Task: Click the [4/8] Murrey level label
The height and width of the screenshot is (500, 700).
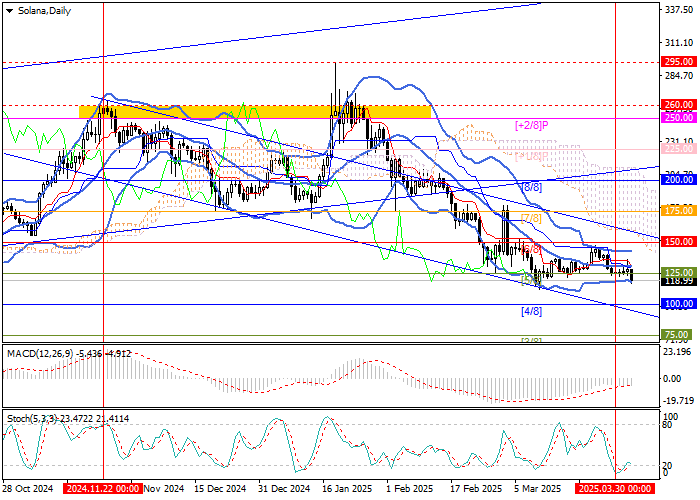Action: click(x=531, y=312)
